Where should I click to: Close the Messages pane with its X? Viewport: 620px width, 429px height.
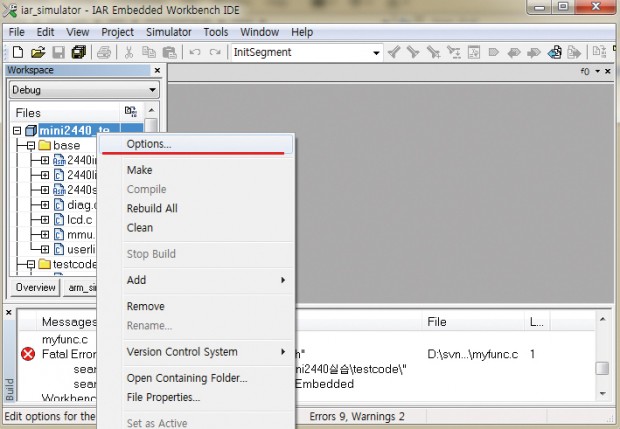[x=9, y=312]
